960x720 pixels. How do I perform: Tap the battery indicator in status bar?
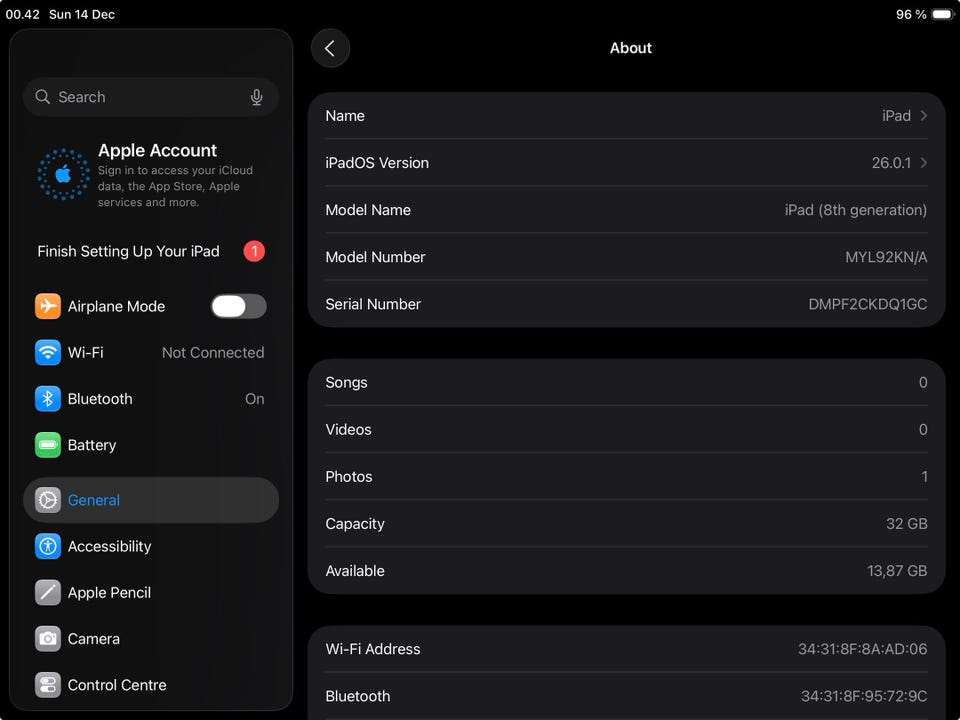pos(943,14)
